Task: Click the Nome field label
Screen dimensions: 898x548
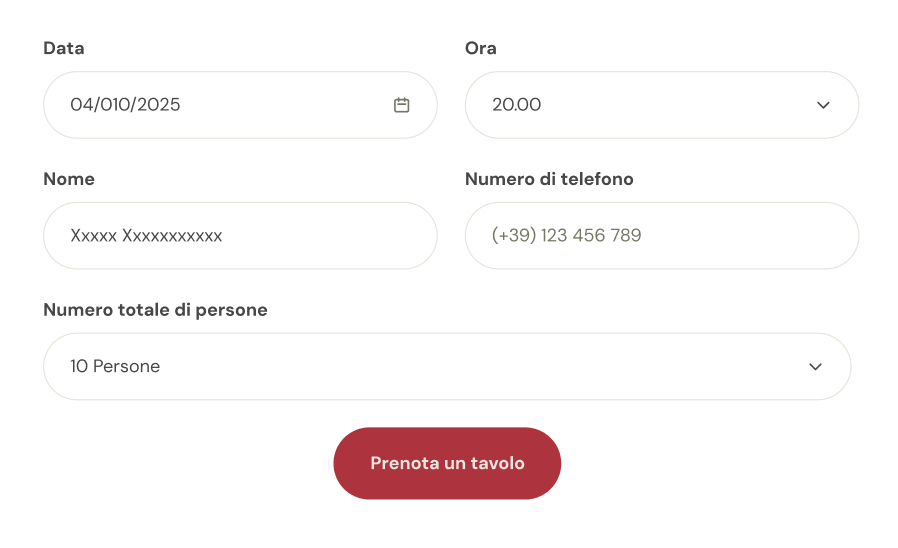Action: click(x=69, y=179)
